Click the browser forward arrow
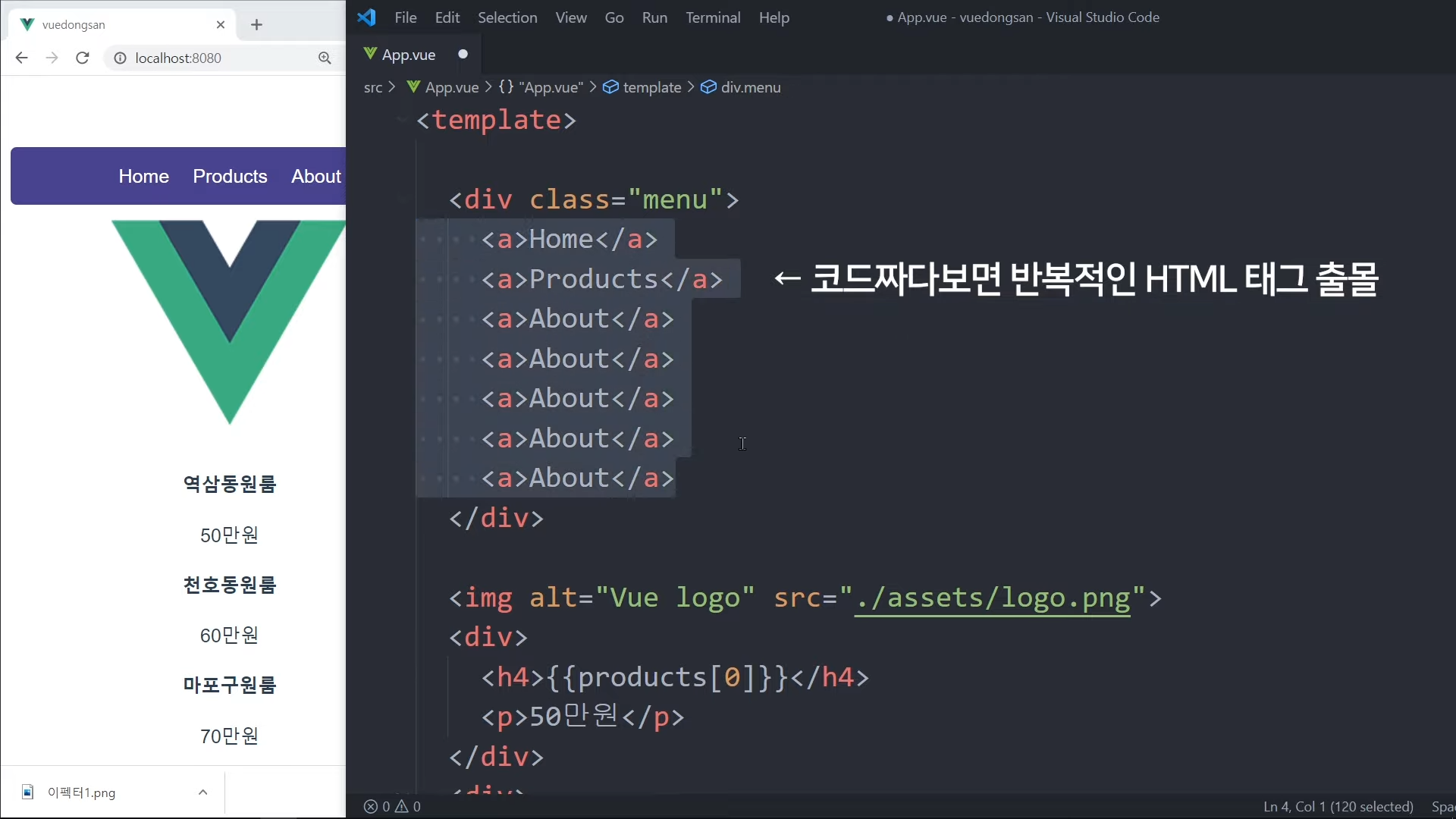The height and width of the screenshot is (819, 1456). point(52,58)
